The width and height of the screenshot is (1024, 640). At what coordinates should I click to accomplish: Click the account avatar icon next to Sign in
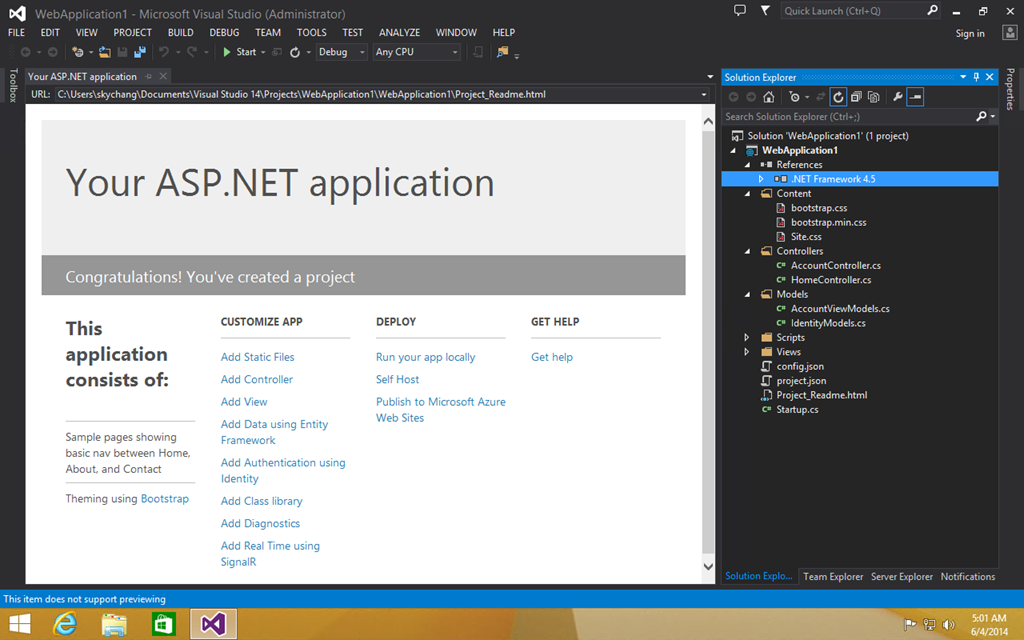coord(1010,33)
